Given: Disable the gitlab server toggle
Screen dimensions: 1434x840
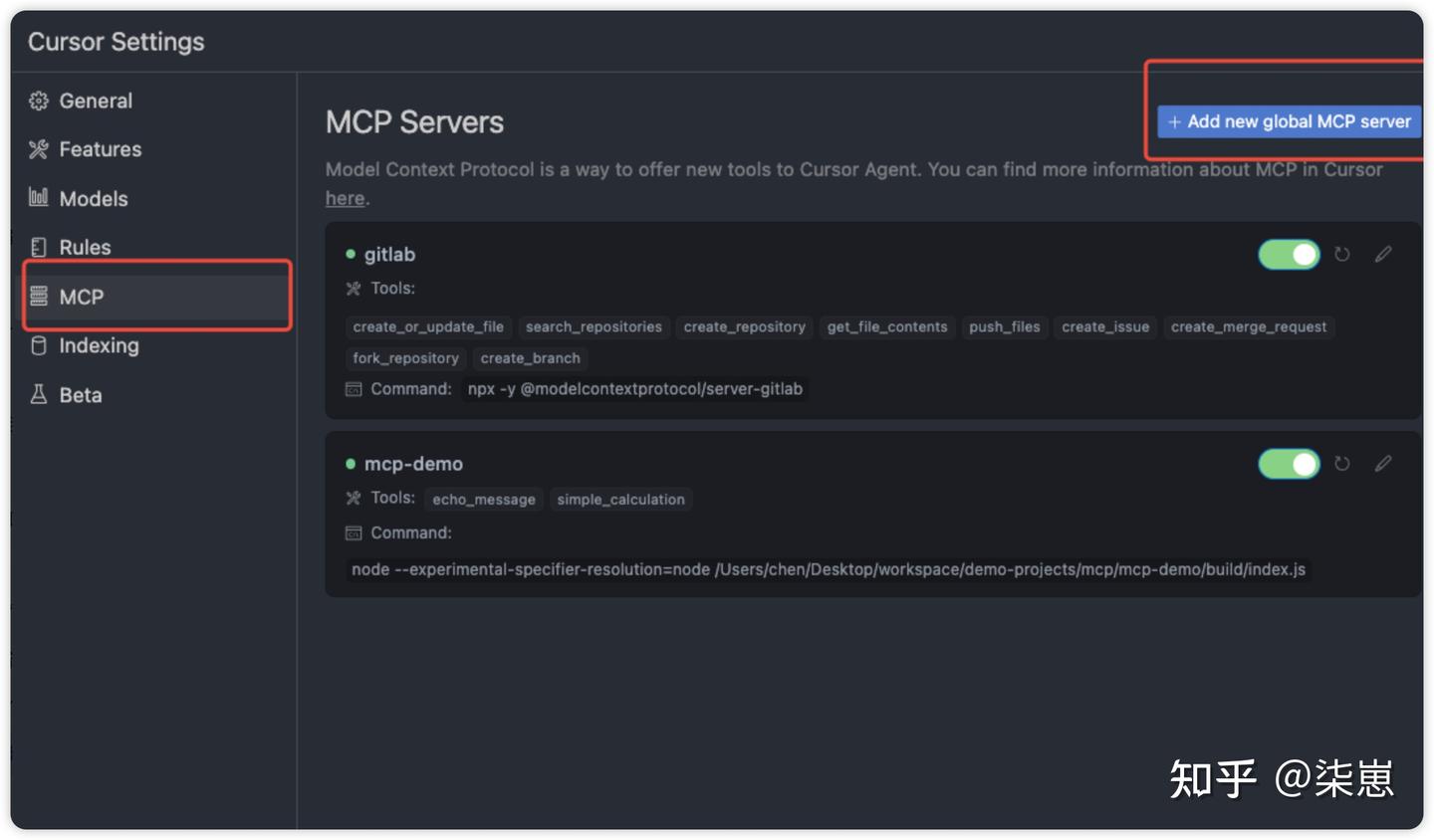Looking at the screenshot, I should [x=1289, y=254].
